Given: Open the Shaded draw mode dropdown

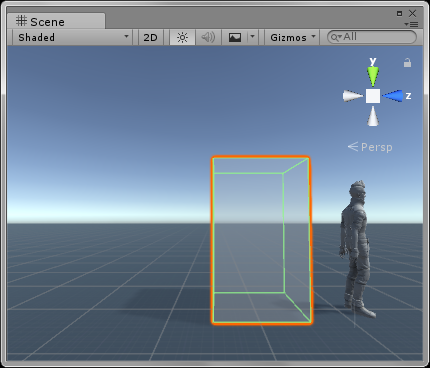Looking at the screenshot, I should [x=73, y=37].
